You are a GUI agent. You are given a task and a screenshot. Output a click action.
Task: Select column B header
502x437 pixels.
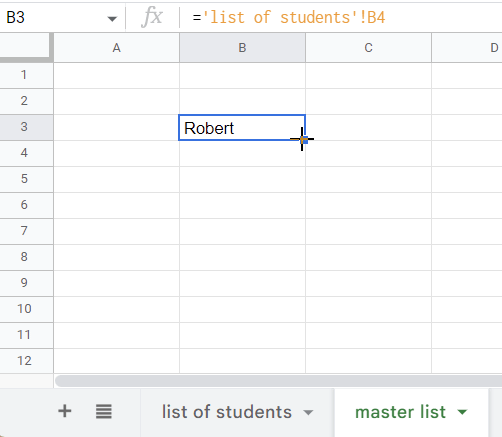coord(242,48)
